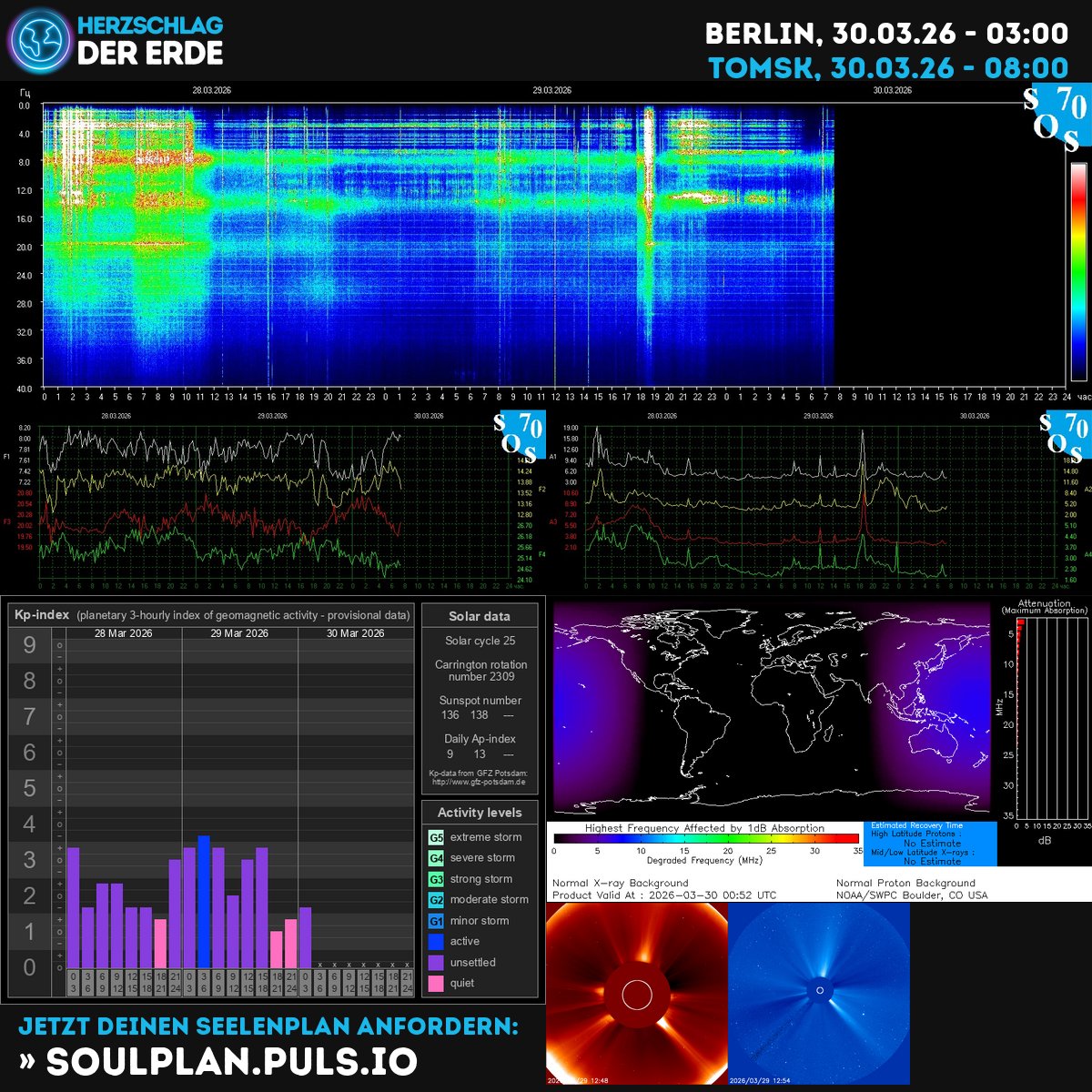Open the gfz-potsdam.de data source link
1092x1092 pixels.
[x=480, y=782]
